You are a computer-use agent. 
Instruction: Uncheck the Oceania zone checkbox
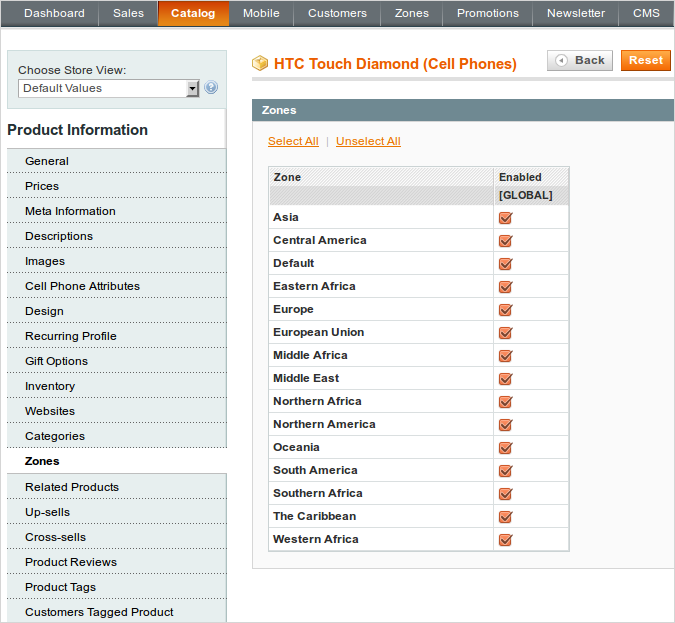click(x=505, y=448)
